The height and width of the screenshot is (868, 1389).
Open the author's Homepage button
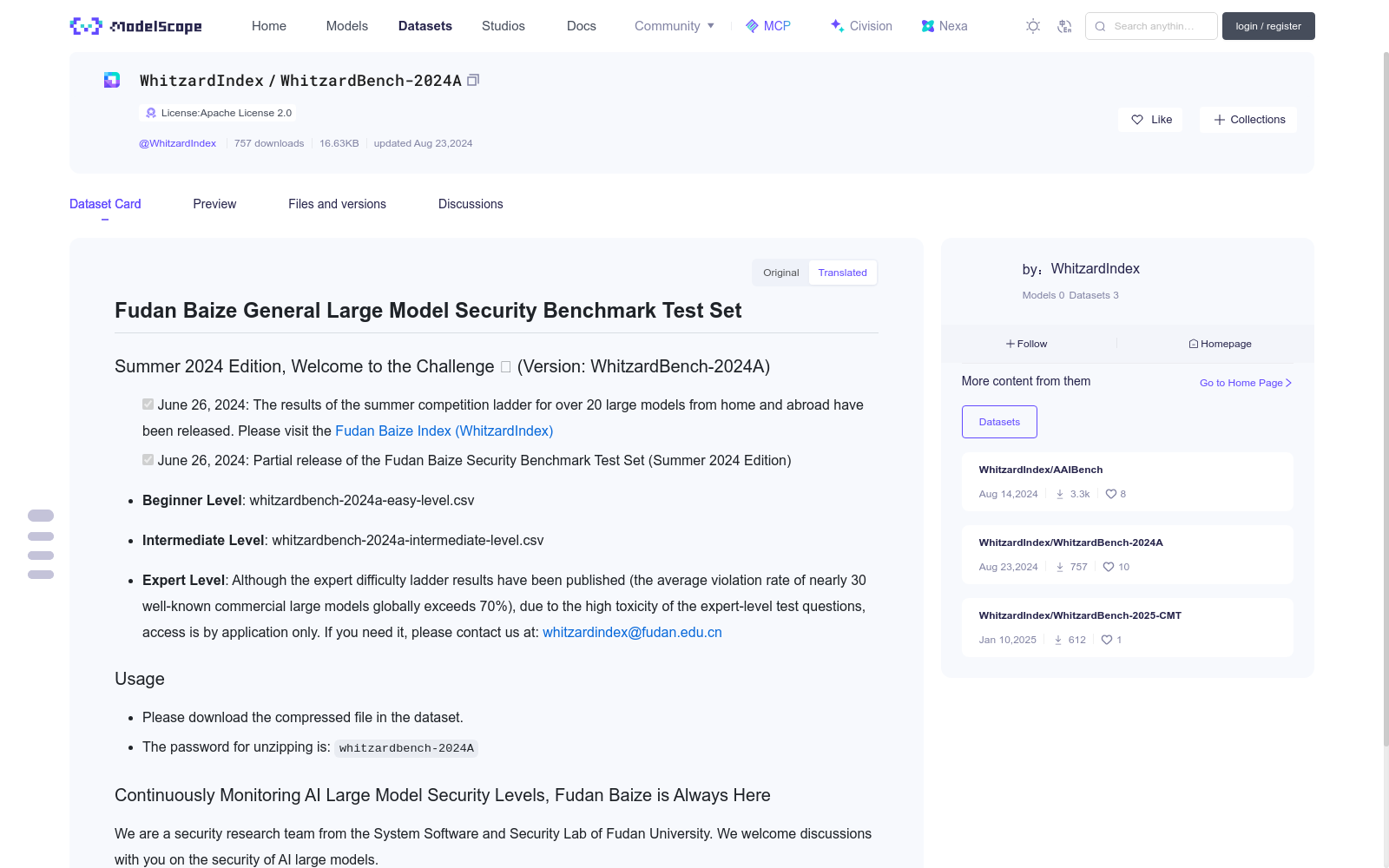pyautogui.click(x=1220, y=344)
